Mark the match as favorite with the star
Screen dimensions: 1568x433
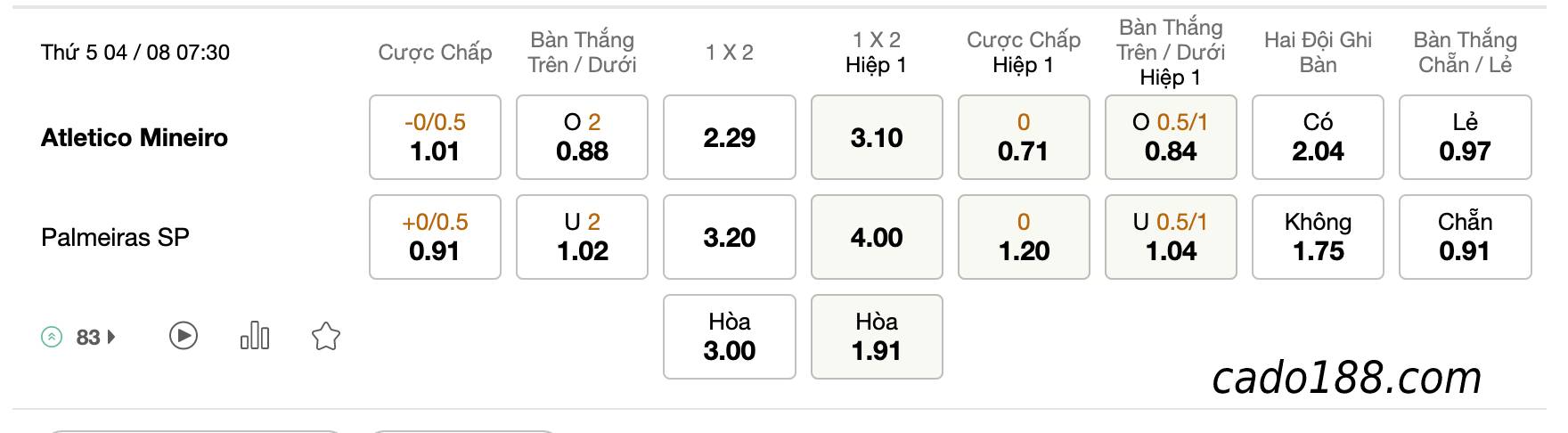(326, 337)
